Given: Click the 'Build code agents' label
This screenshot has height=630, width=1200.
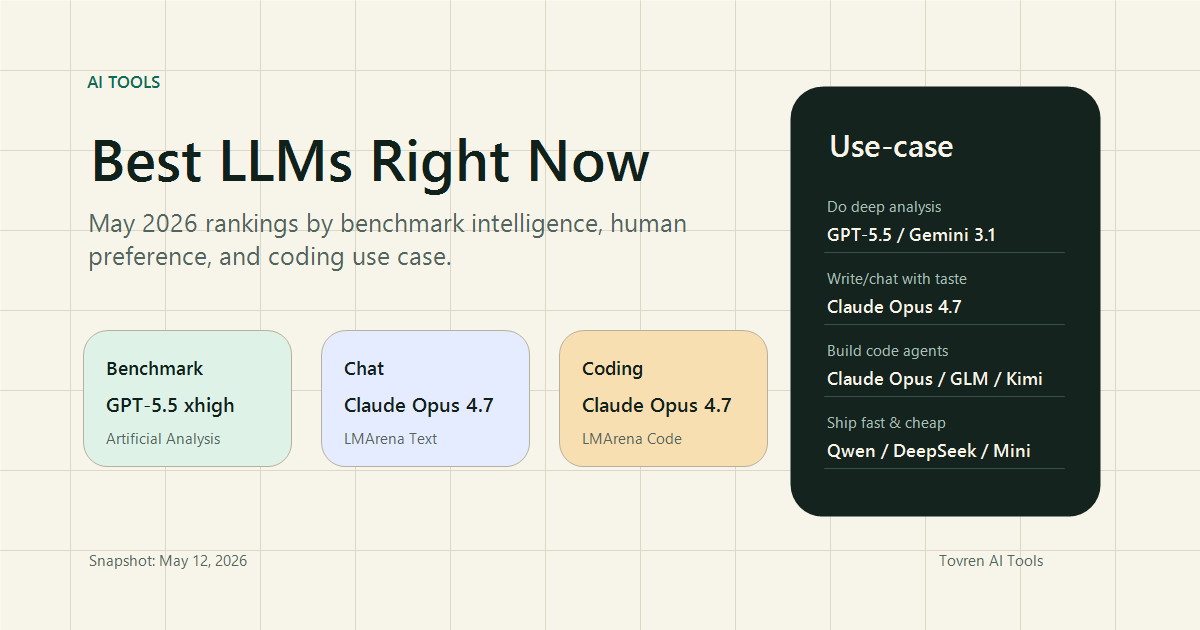Looking at the screenshot, I should [x=888, y=351].
